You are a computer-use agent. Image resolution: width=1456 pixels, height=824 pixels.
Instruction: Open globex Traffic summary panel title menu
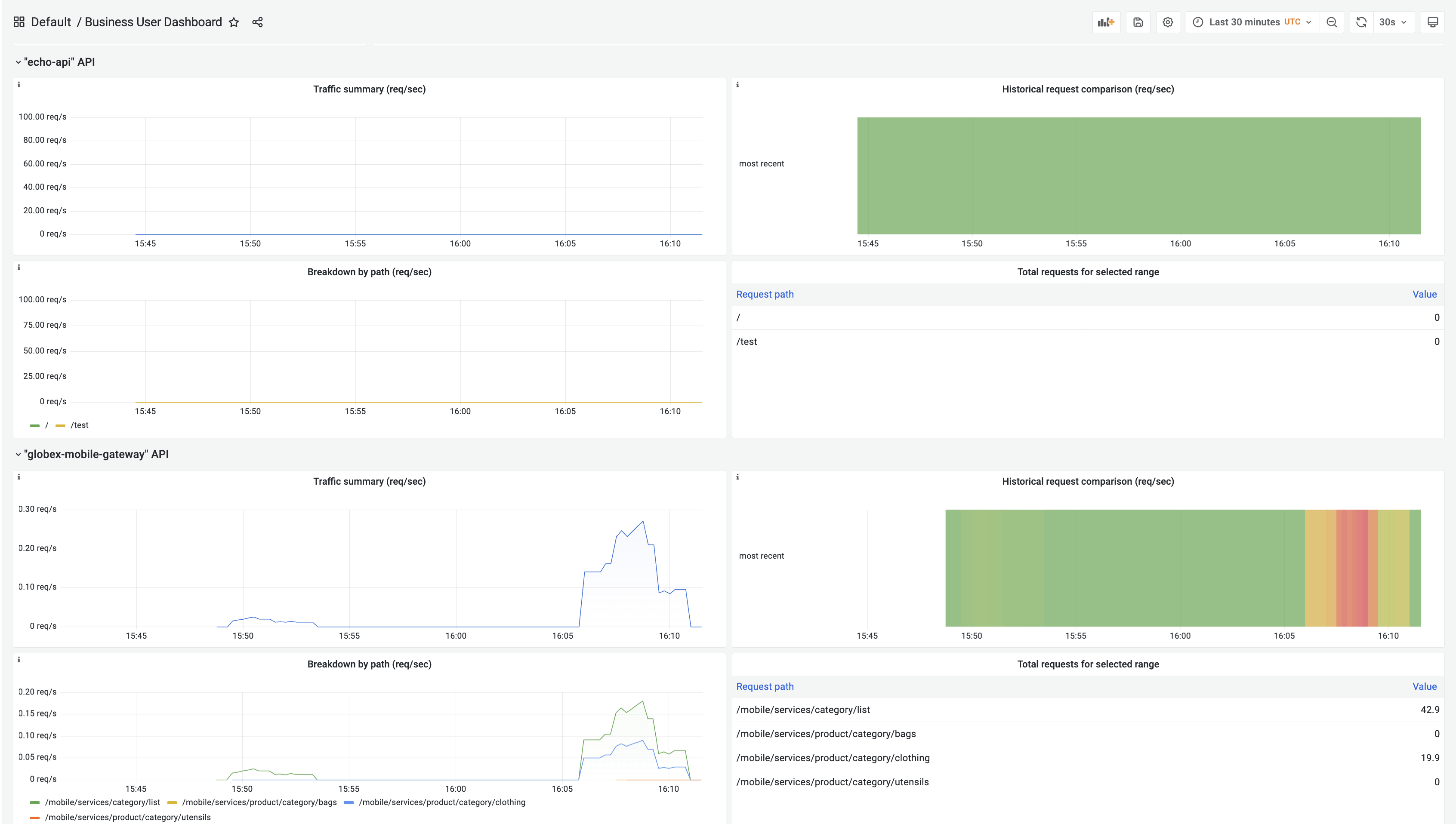pos(369,482)
